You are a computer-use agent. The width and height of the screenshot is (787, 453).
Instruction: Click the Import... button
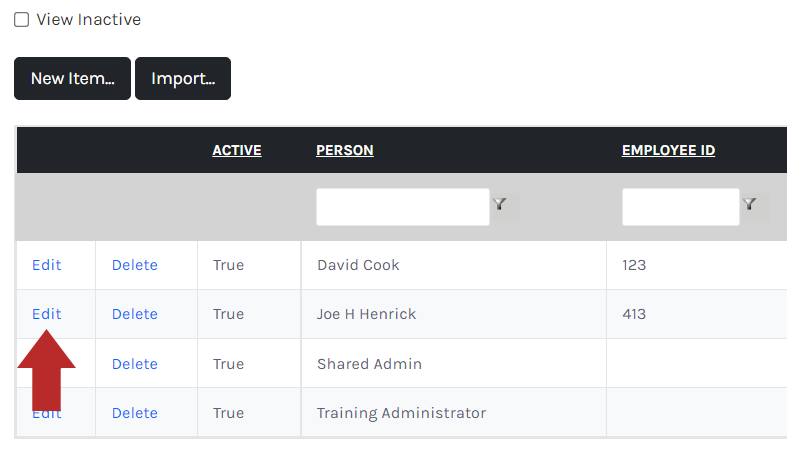183,79
